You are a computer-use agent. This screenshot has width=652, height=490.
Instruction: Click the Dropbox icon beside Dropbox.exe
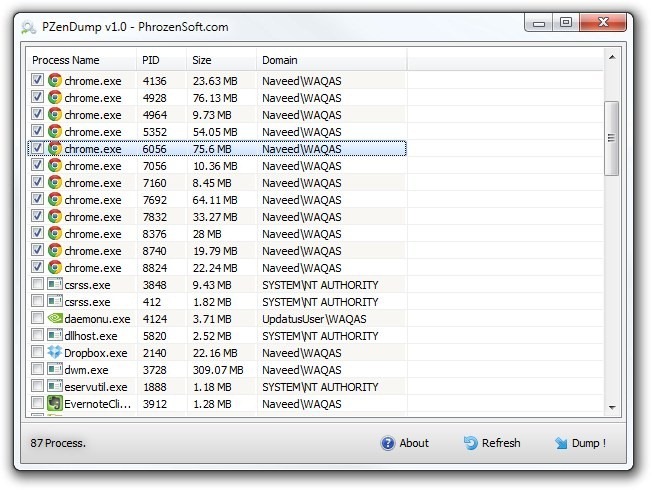55,352
